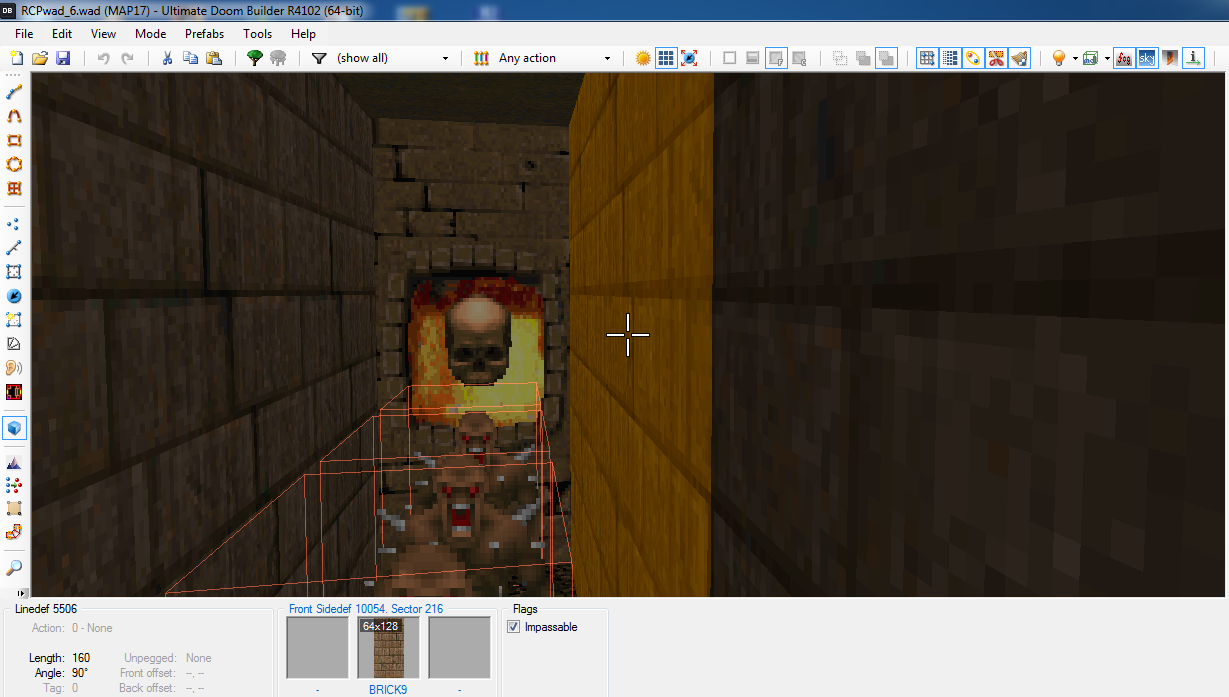Toggle the blue grid view button

tap(666, 58)
